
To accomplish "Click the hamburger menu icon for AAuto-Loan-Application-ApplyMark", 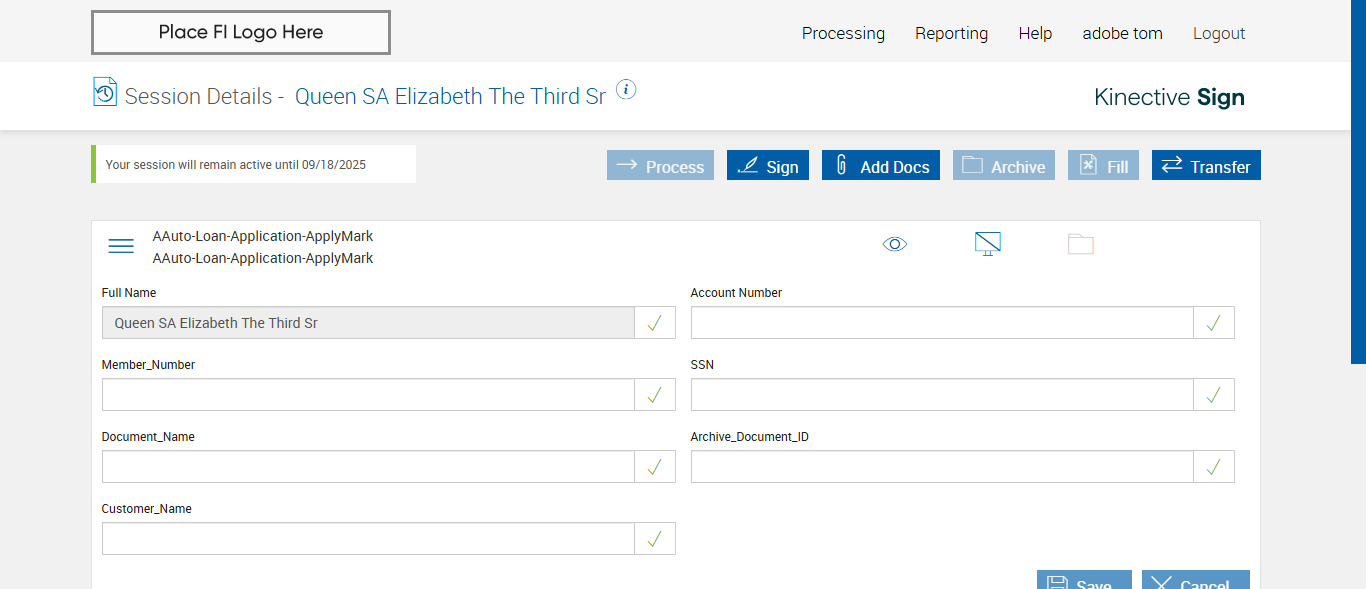I will click(121, 246).
